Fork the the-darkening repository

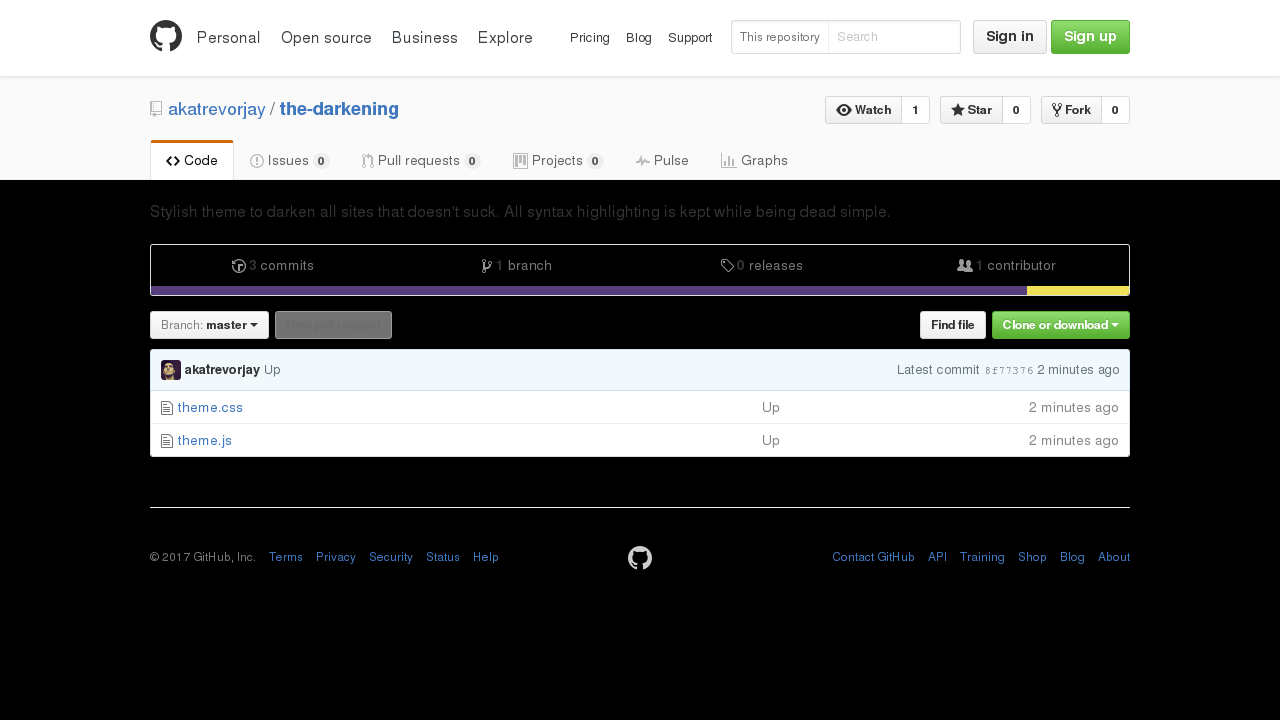click(1071, 110)
